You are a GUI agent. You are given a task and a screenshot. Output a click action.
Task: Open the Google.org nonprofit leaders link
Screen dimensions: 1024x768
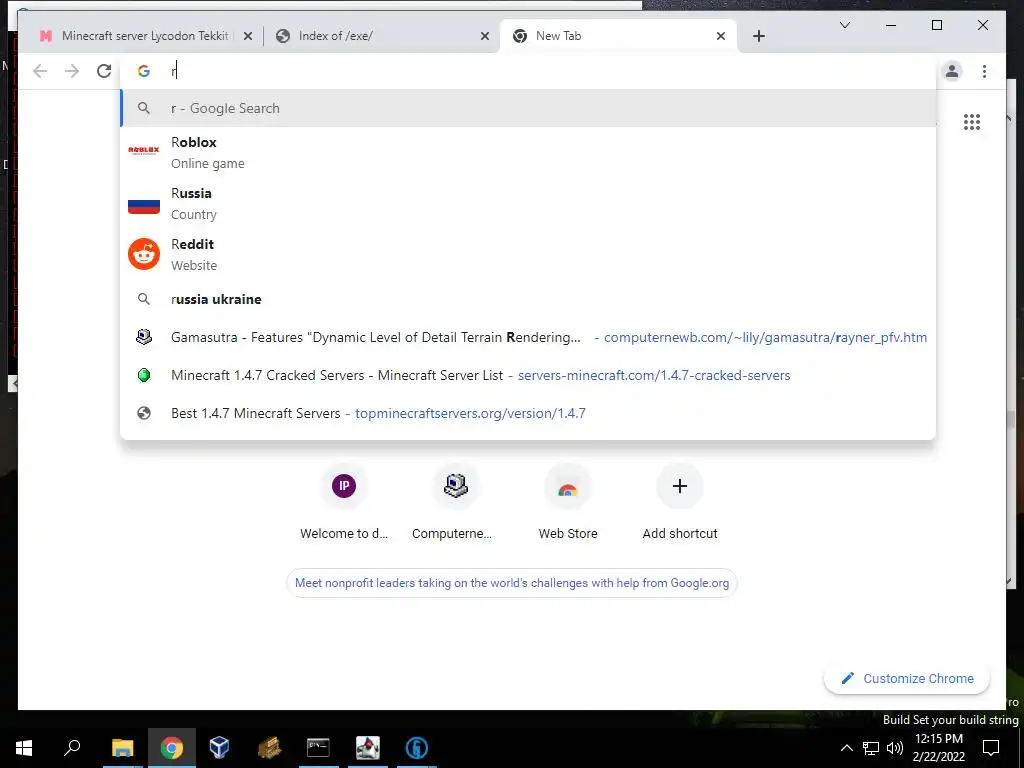click(511, 583)
